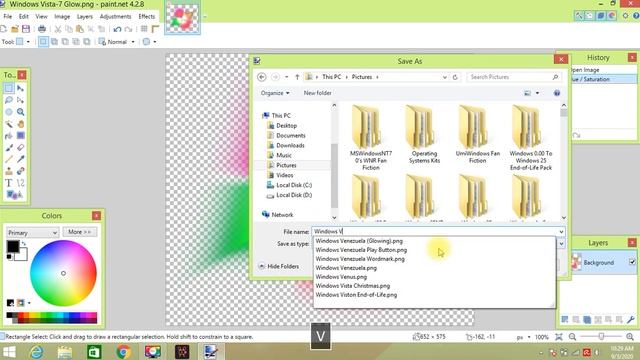Screen dimensions: 640x360
Task: Click the Open folder icon in toolbar
Action: pos(15,29)
